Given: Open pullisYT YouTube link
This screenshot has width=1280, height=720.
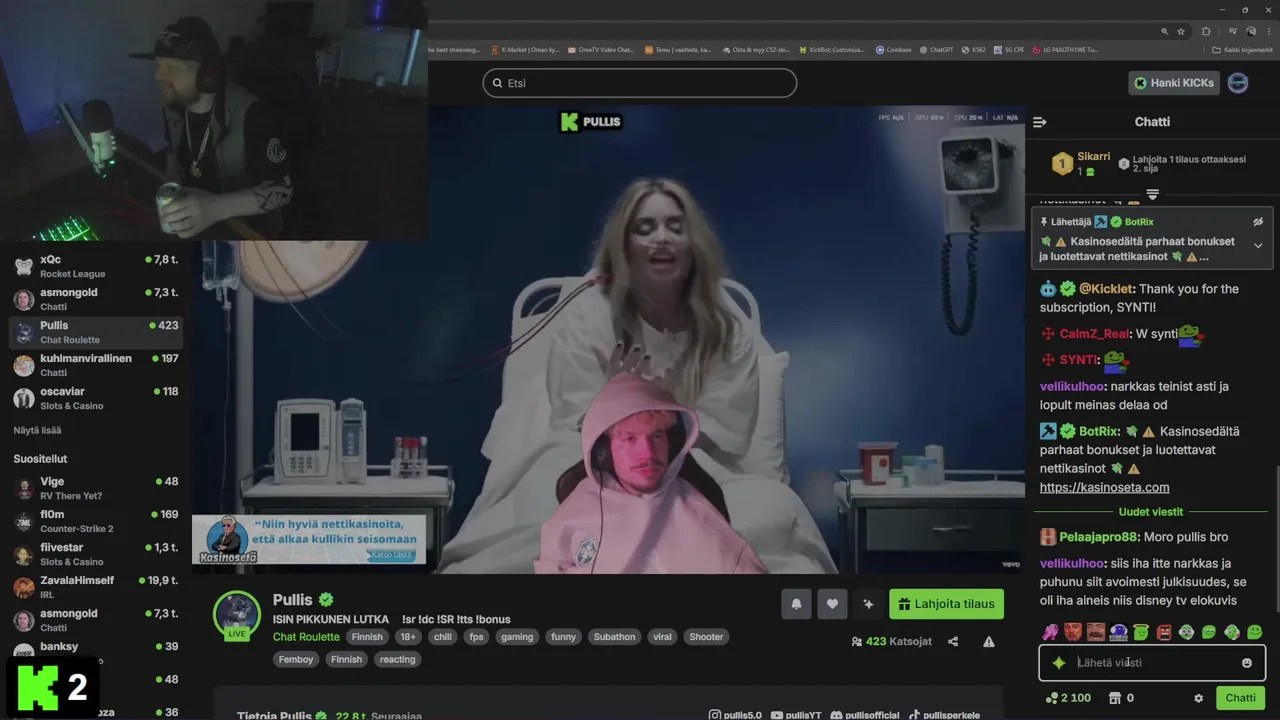Looking at the screenshot, I should click(x=796, y=715).
